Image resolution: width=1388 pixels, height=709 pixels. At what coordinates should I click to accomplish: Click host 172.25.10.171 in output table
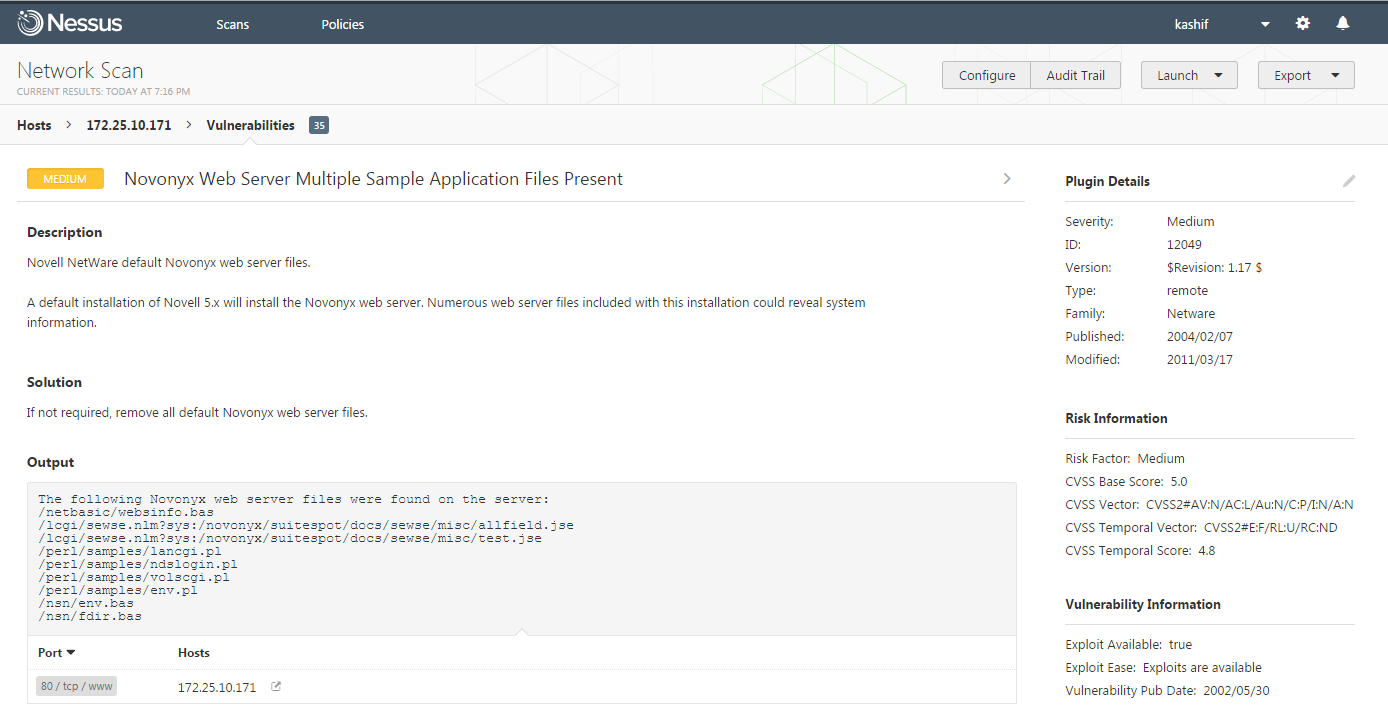pyautogui.click(x=217, y=688)
